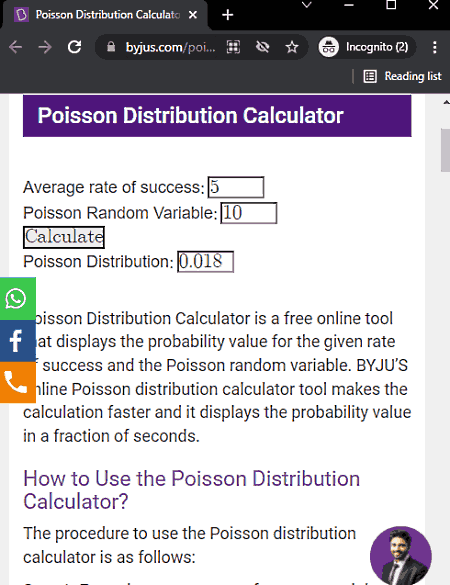Screen dimensions: 450x585
Task: Open the tutor chat avatar bubble
Action: 401,556
